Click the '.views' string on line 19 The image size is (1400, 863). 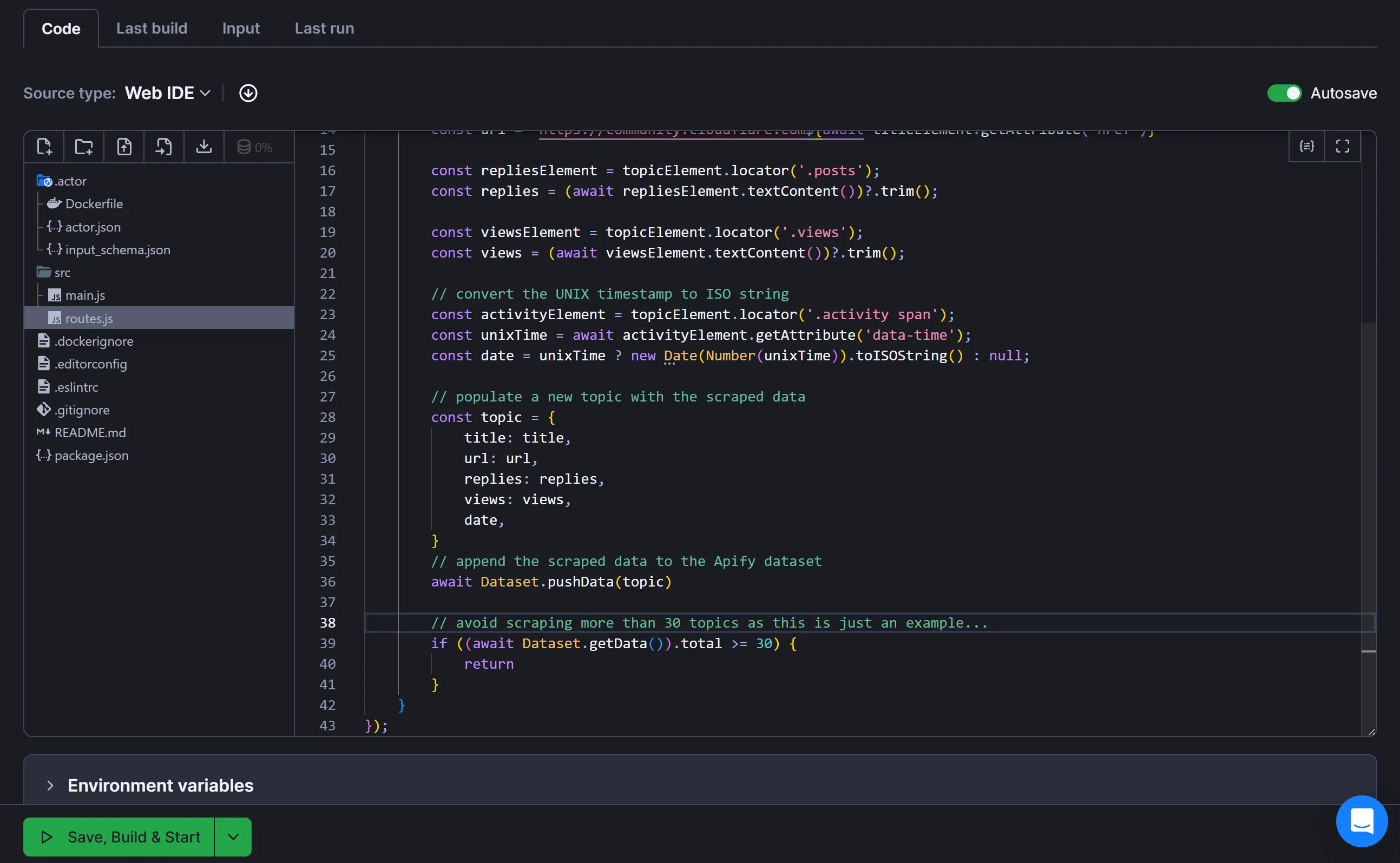814,232
